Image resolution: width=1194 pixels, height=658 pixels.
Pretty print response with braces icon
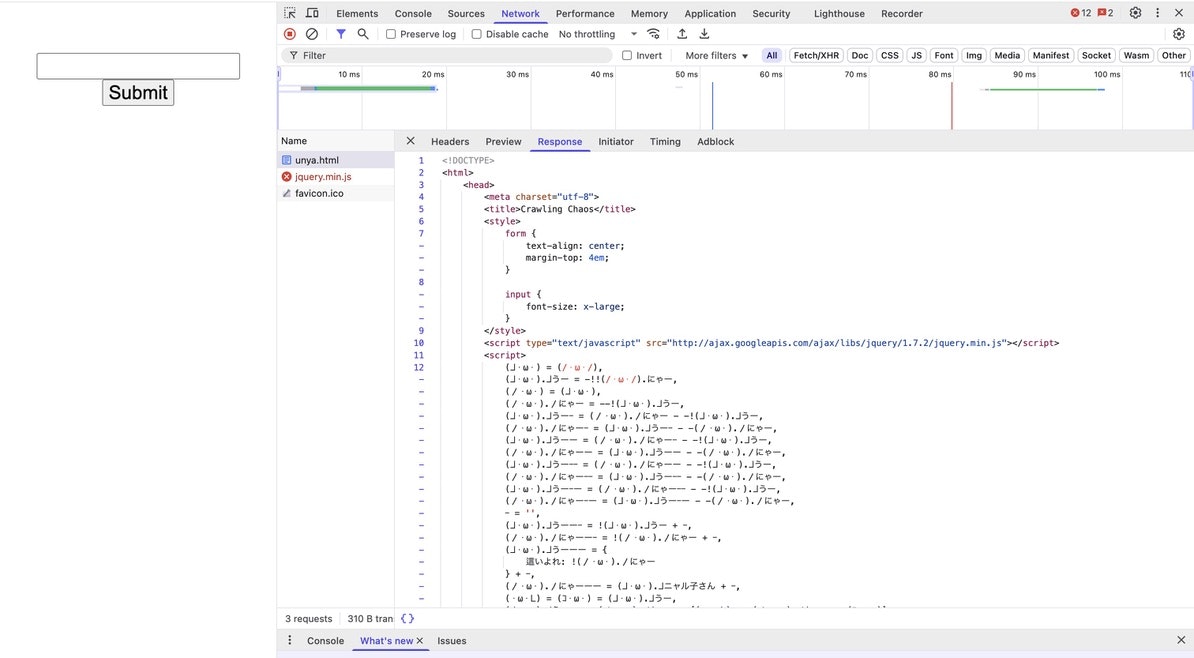pyautogui.click(x=407, y=618)
